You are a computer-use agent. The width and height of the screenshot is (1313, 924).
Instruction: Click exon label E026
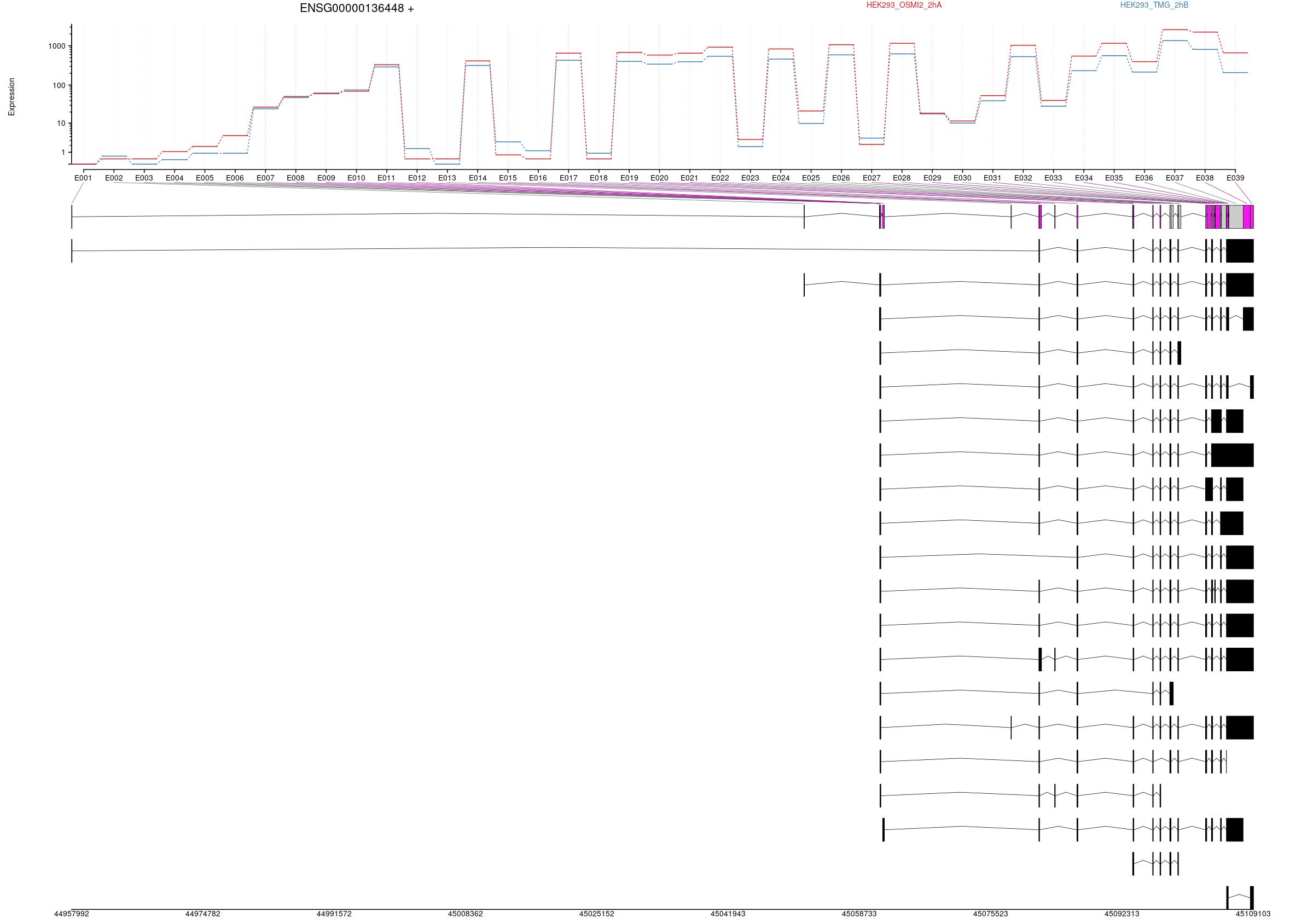[x=841, y=178]
